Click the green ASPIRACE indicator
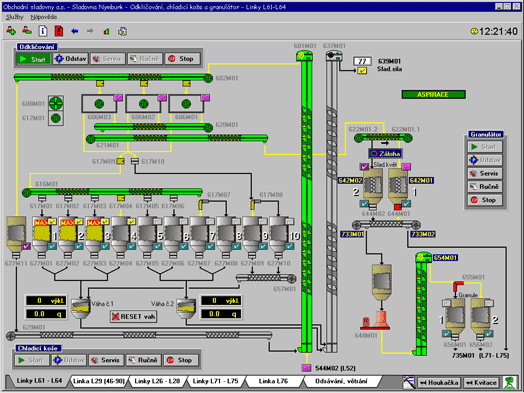Image resolution: width=524 pixels, height=393 pixels. [433, 95]
